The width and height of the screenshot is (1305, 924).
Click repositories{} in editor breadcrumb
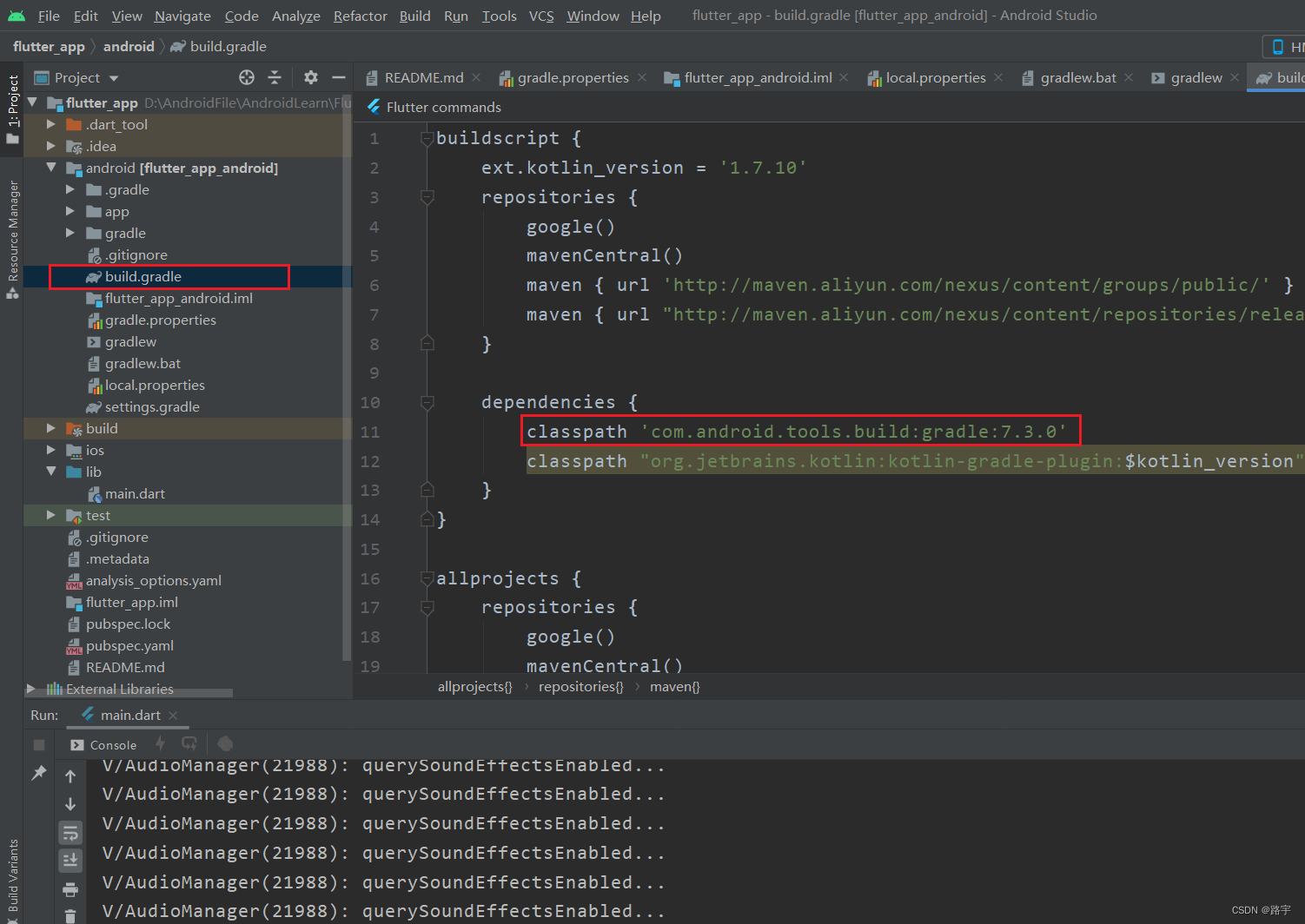pyautogui.click(x=580, y=686)
